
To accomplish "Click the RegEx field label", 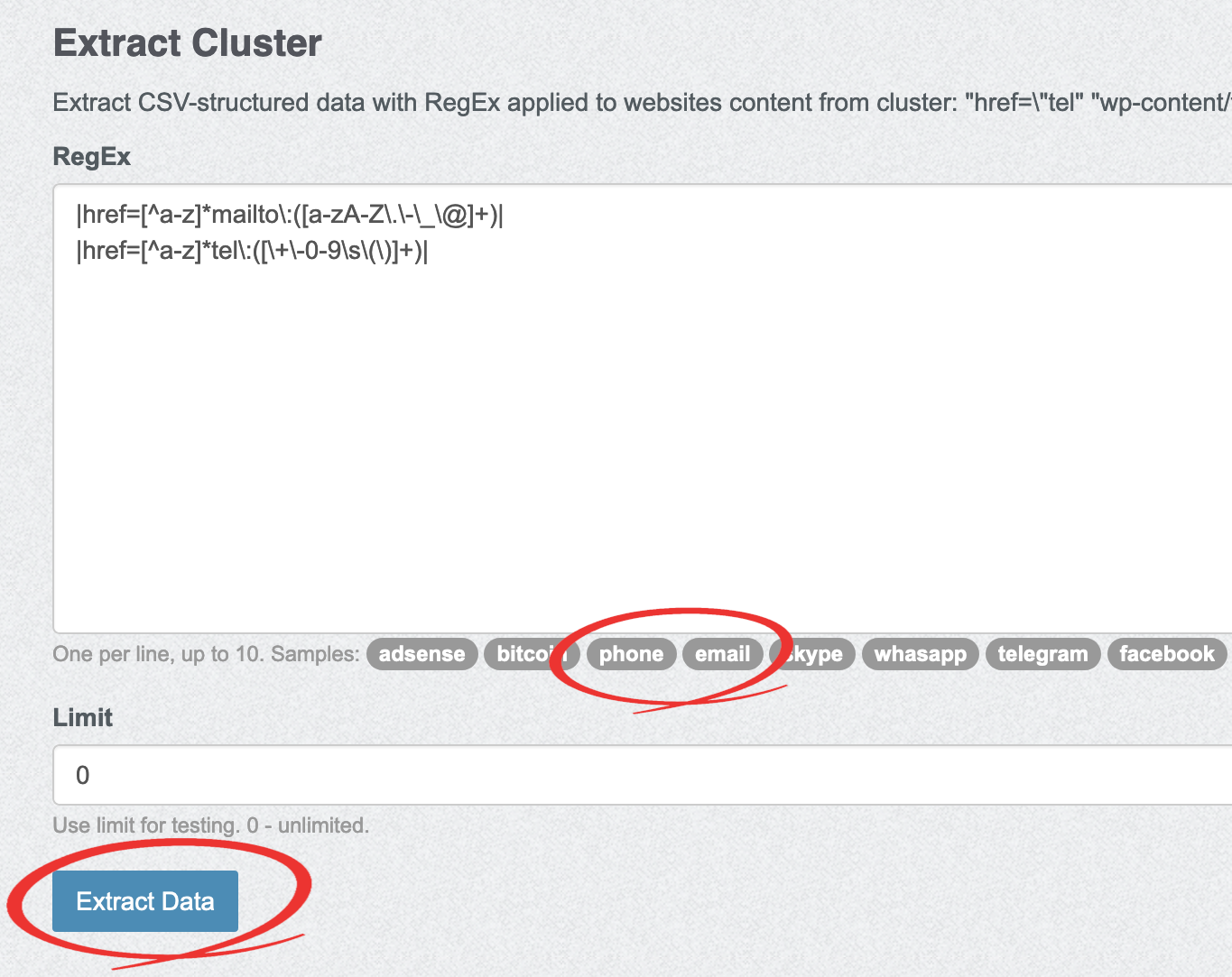I will pos(92,157).
